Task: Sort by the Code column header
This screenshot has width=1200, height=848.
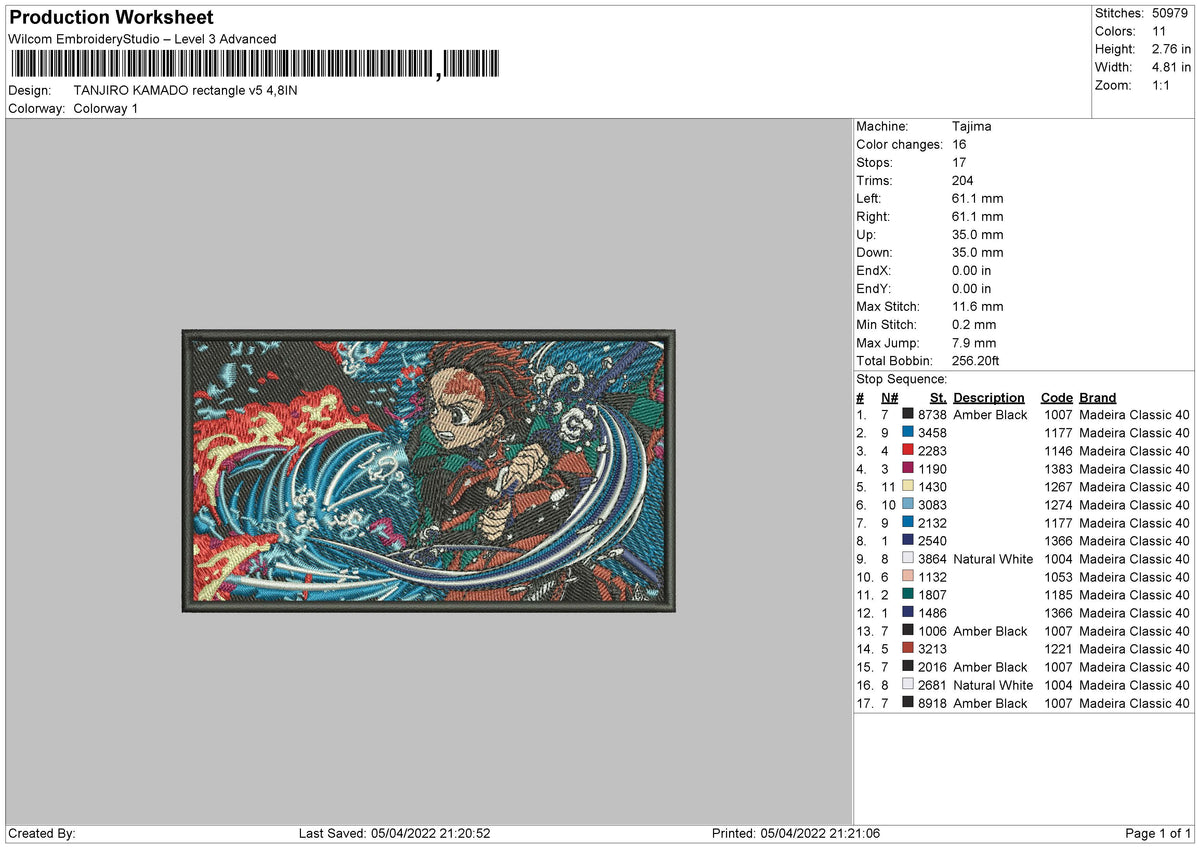Action: pos(1056,397)
